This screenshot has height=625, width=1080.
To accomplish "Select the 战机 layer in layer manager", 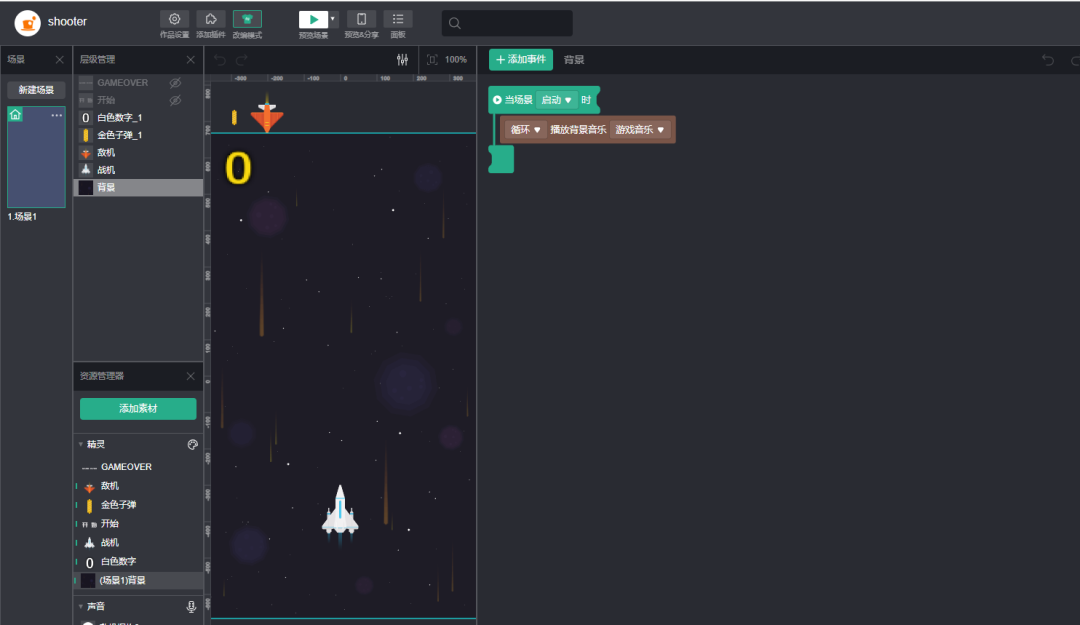I will pos(138,170).
